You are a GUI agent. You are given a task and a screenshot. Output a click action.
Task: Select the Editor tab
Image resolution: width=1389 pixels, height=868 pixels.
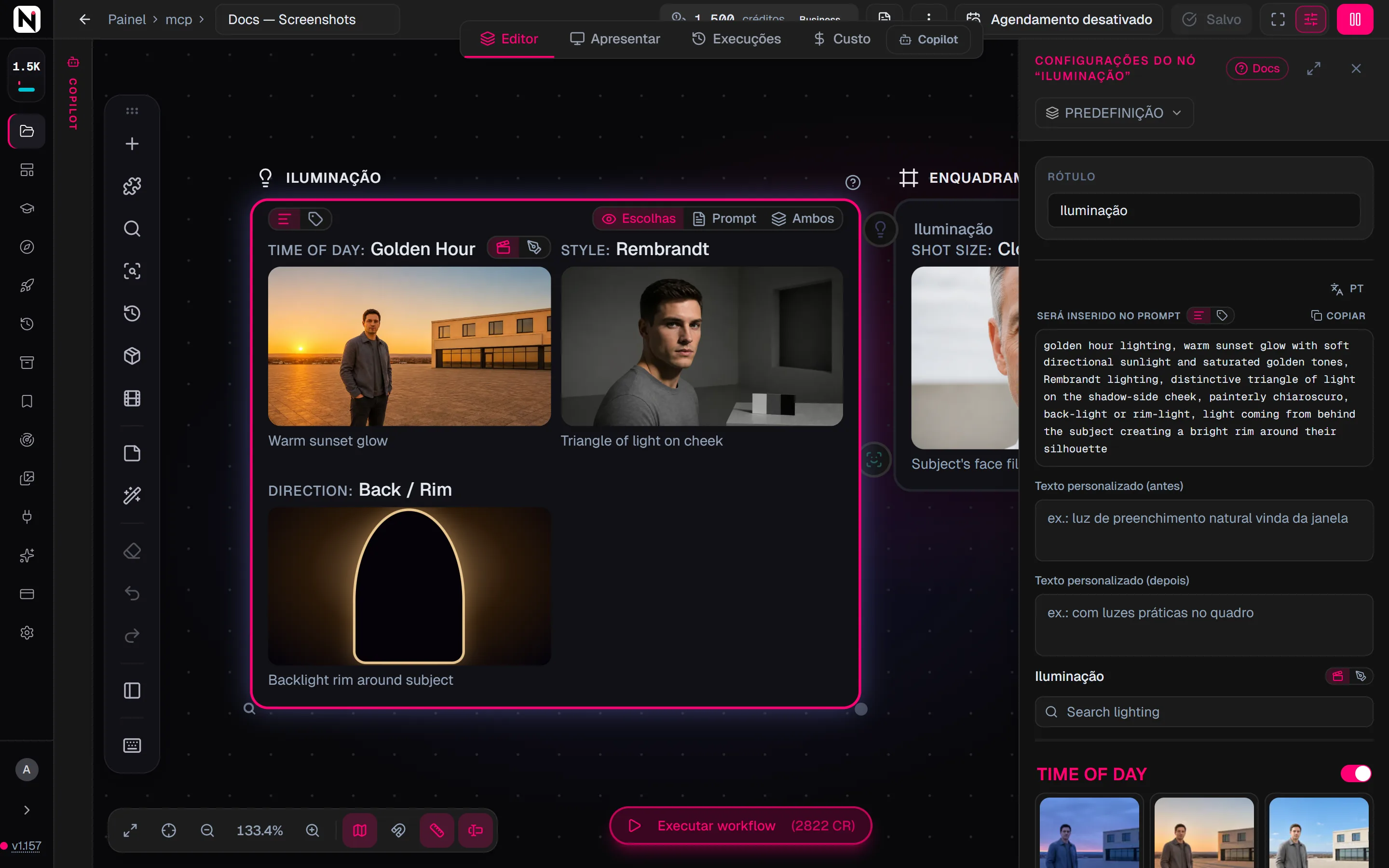coord(509,39)
